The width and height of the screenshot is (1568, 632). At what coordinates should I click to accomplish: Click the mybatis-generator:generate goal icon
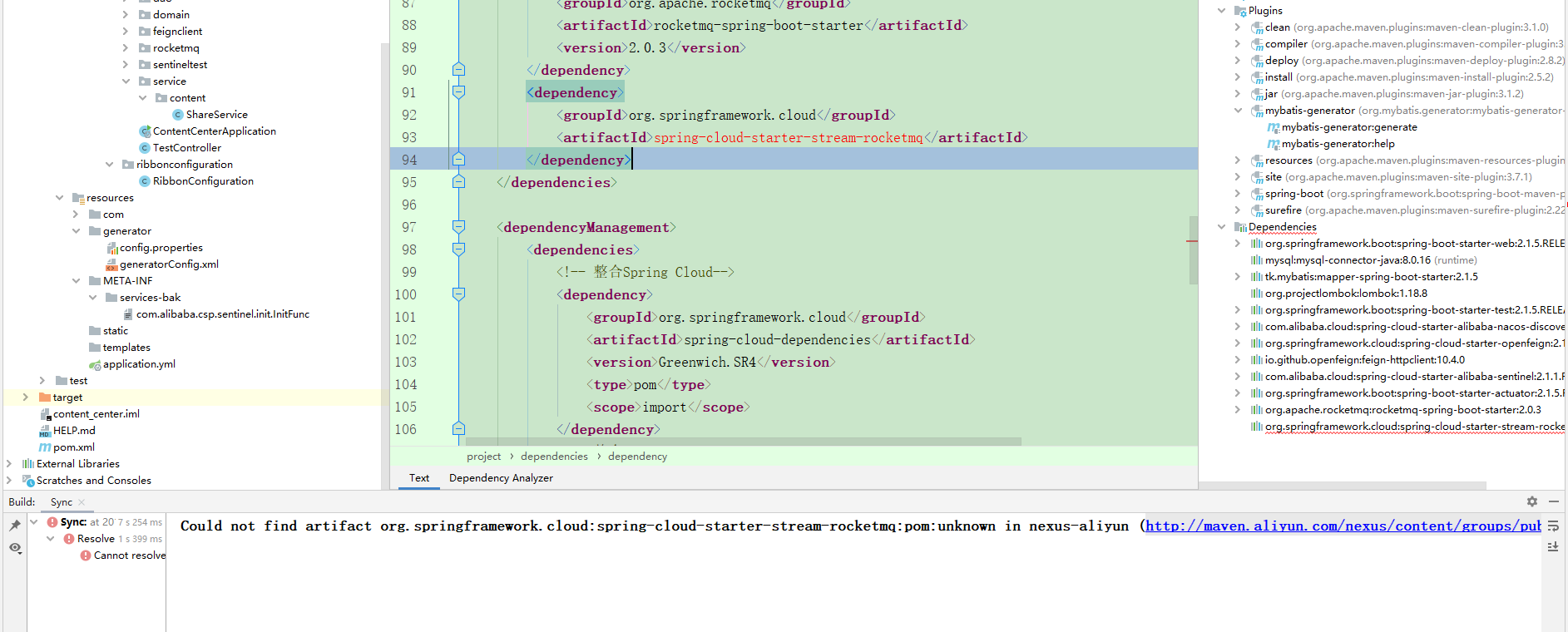(x=1273, y=127)
